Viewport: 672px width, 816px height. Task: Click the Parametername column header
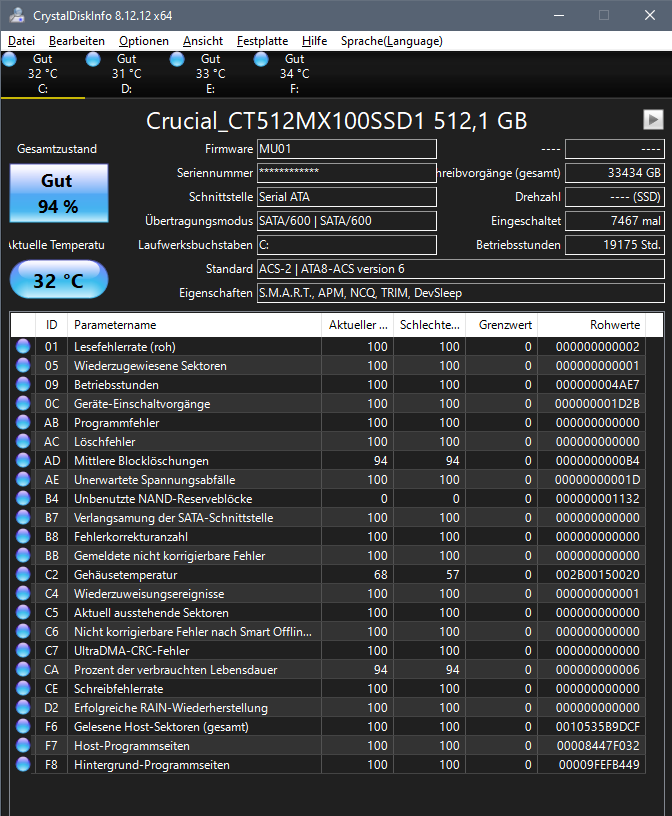(195, 325)
